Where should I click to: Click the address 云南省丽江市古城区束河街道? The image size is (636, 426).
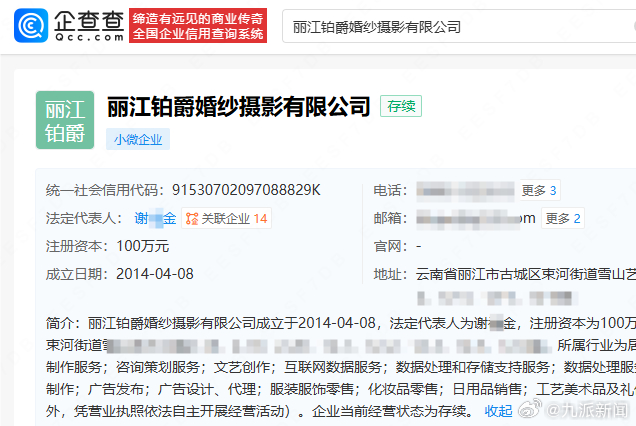pos(526,274)
